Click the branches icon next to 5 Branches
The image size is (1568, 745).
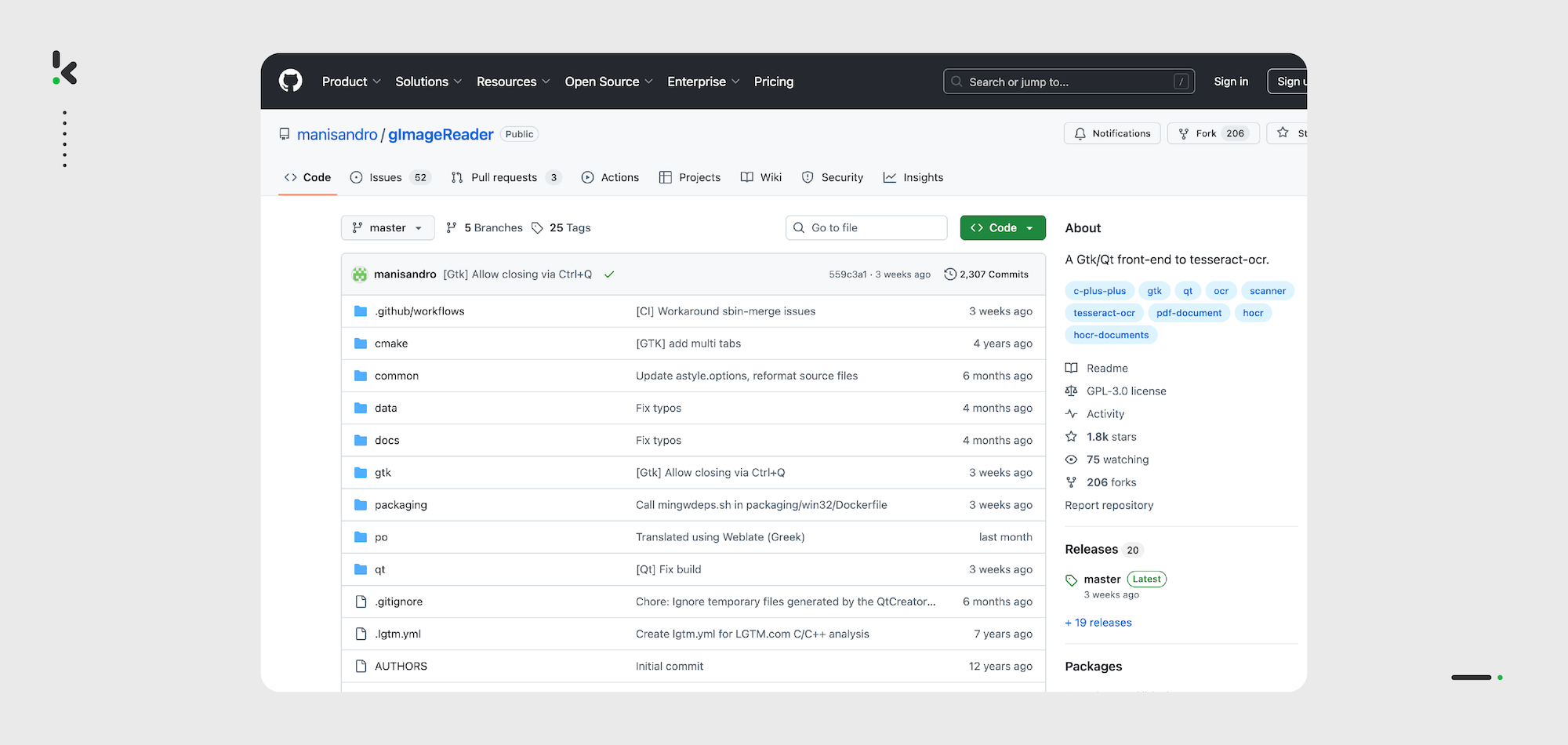pos(452,227)
